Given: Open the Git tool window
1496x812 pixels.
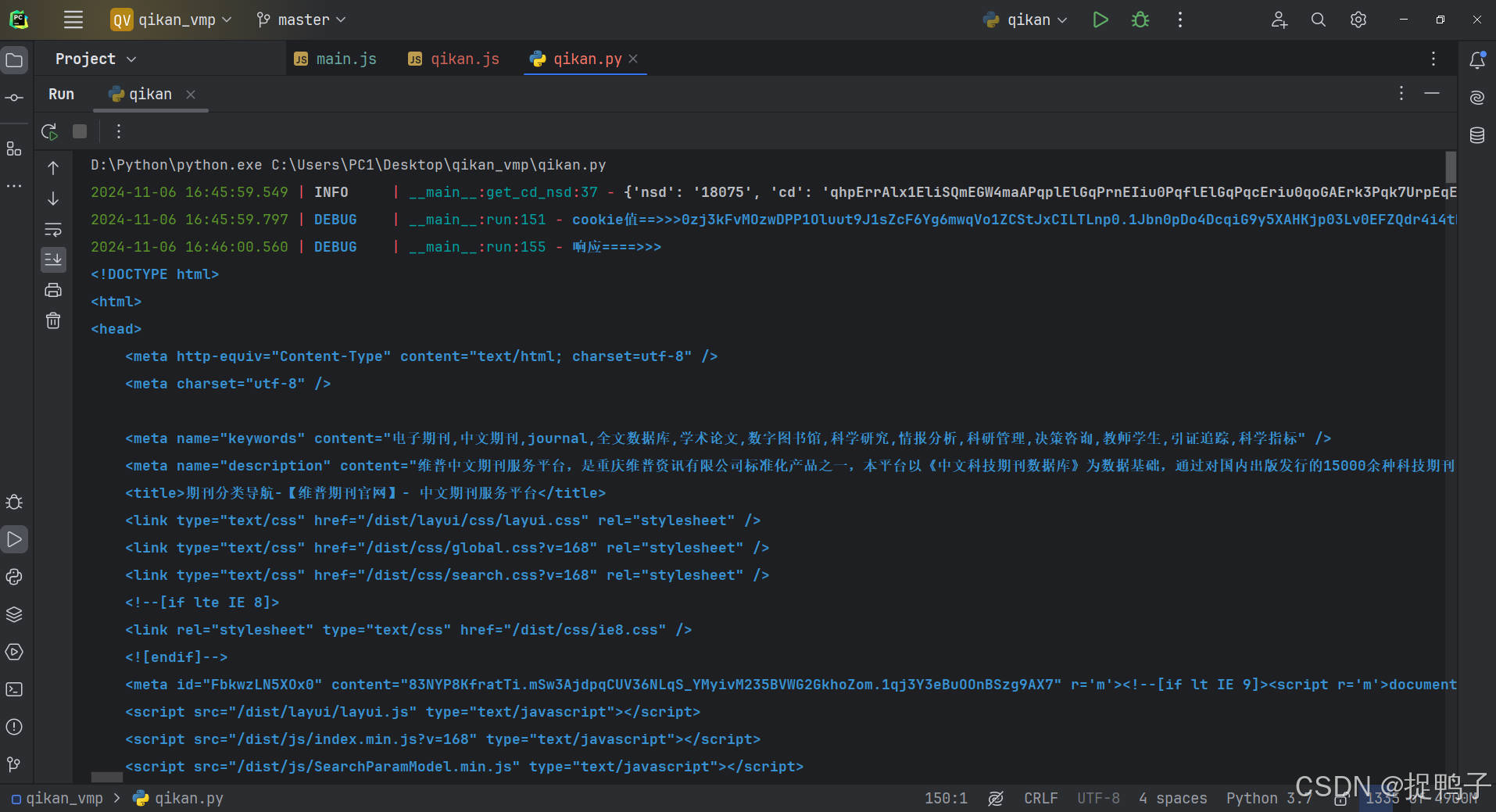Looking at the screenshot, I should 14,764.
